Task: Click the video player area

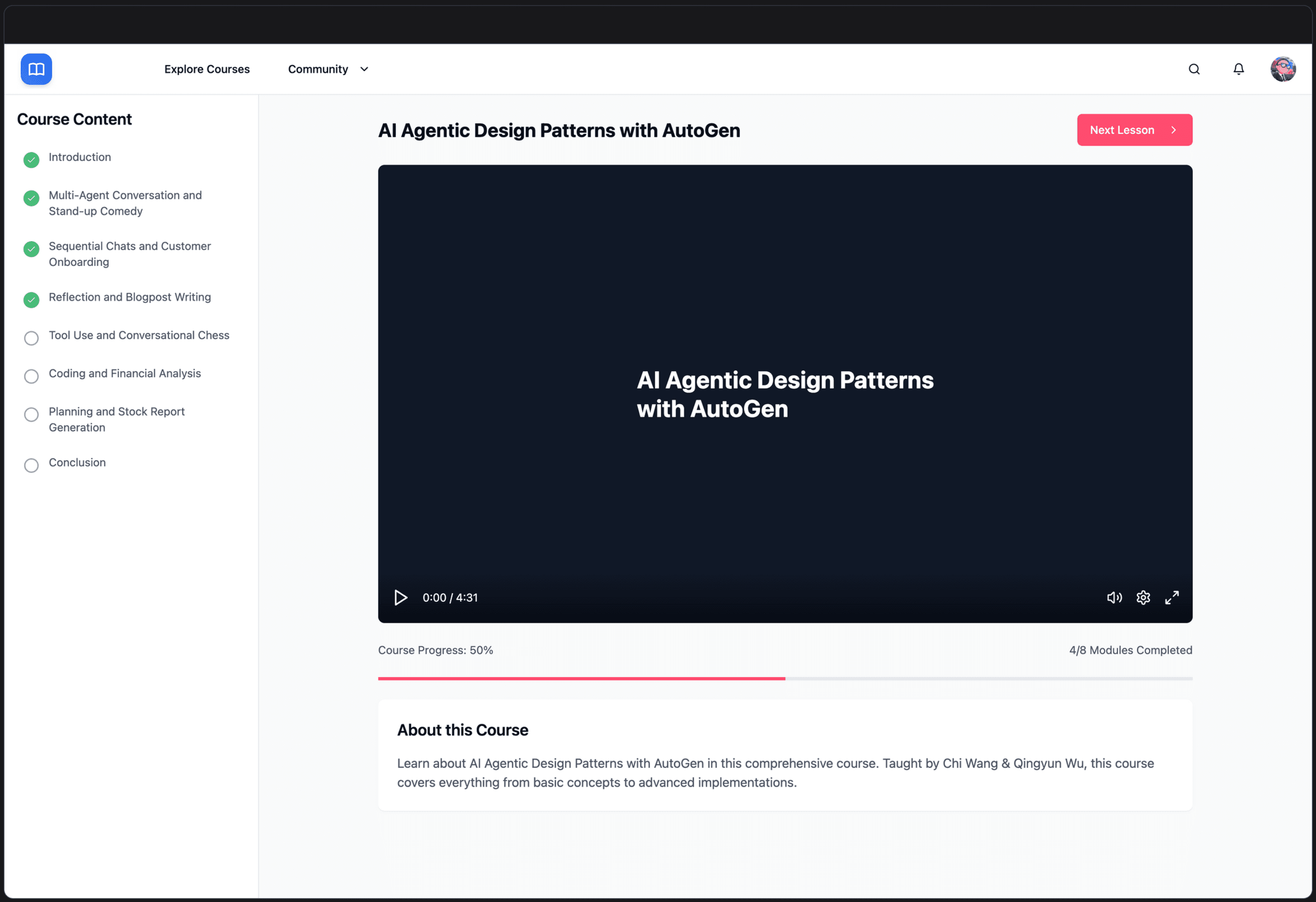Action: pyautogui.click(x=785, y=394)
